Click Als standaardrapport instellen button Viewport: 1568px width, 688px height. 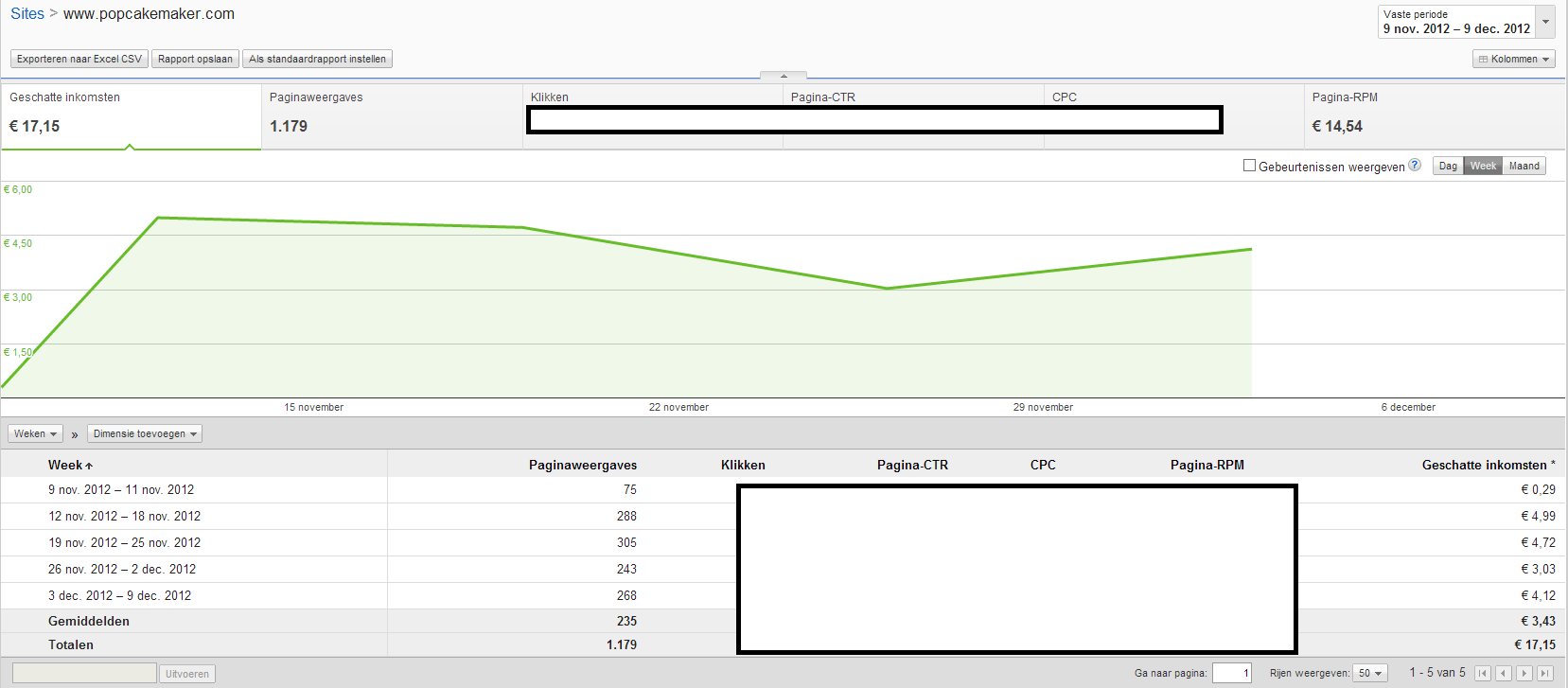(317, 59)
